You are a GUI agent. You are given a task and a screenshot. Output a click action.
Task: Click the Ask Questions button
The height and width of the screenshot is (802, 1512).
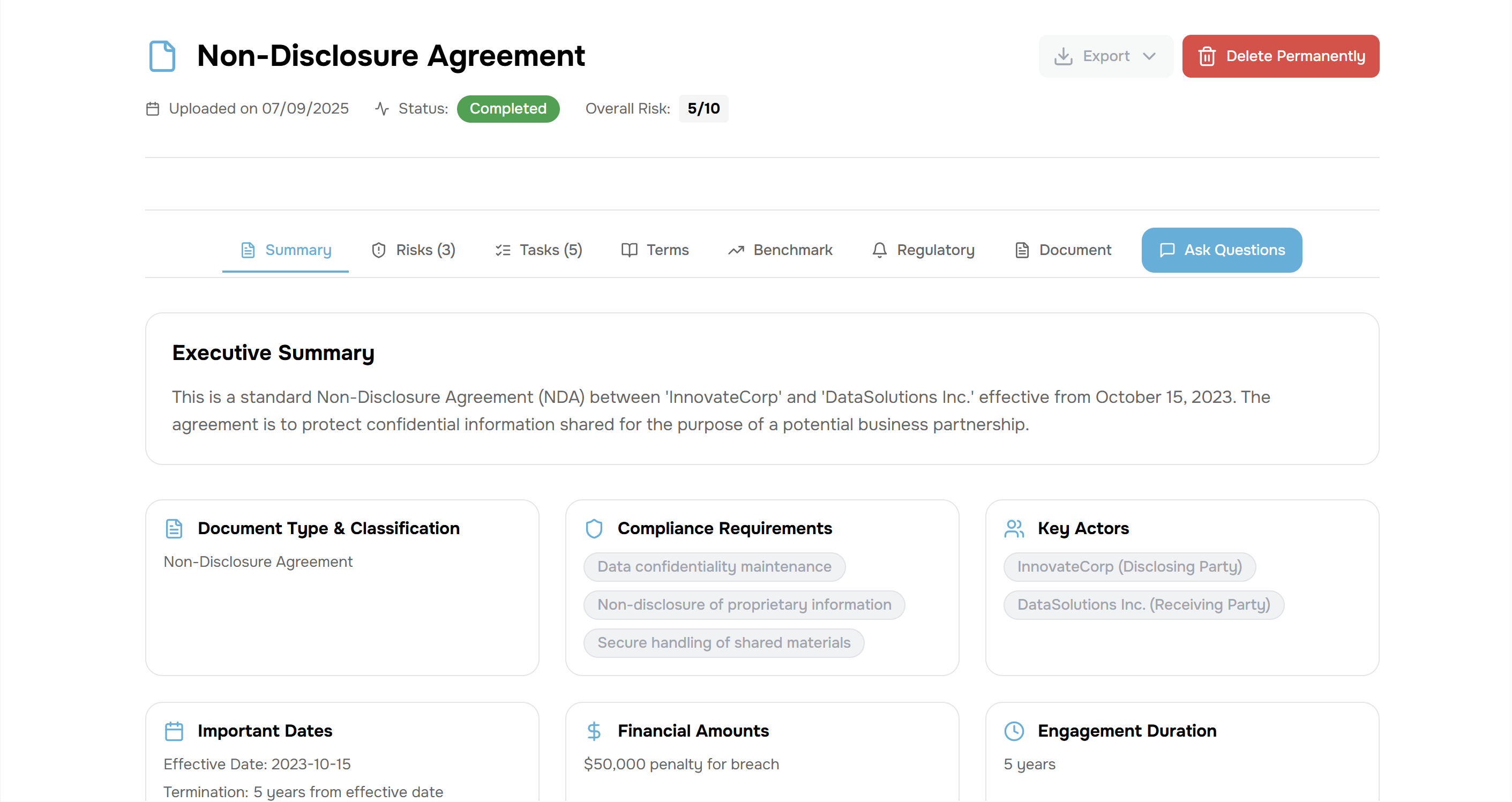pos(1222,250)
